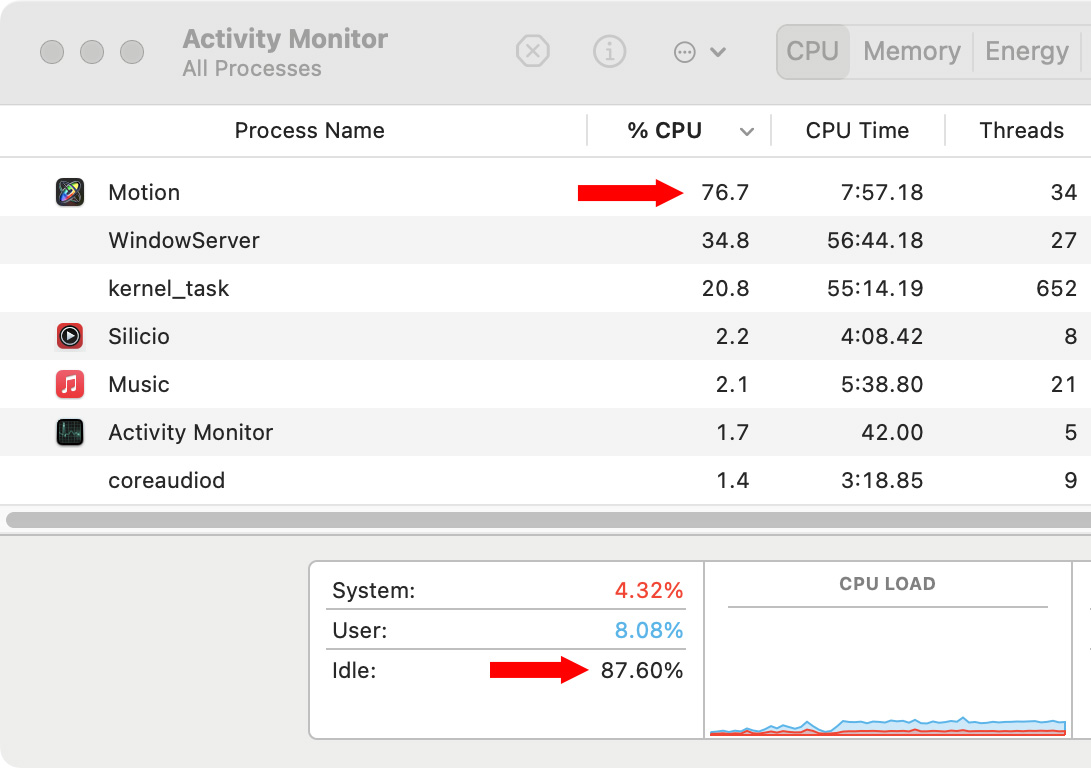This screenshot has width=1091, height=768.
Task: Sort by Process Name column
Action: tap(309, 131)
